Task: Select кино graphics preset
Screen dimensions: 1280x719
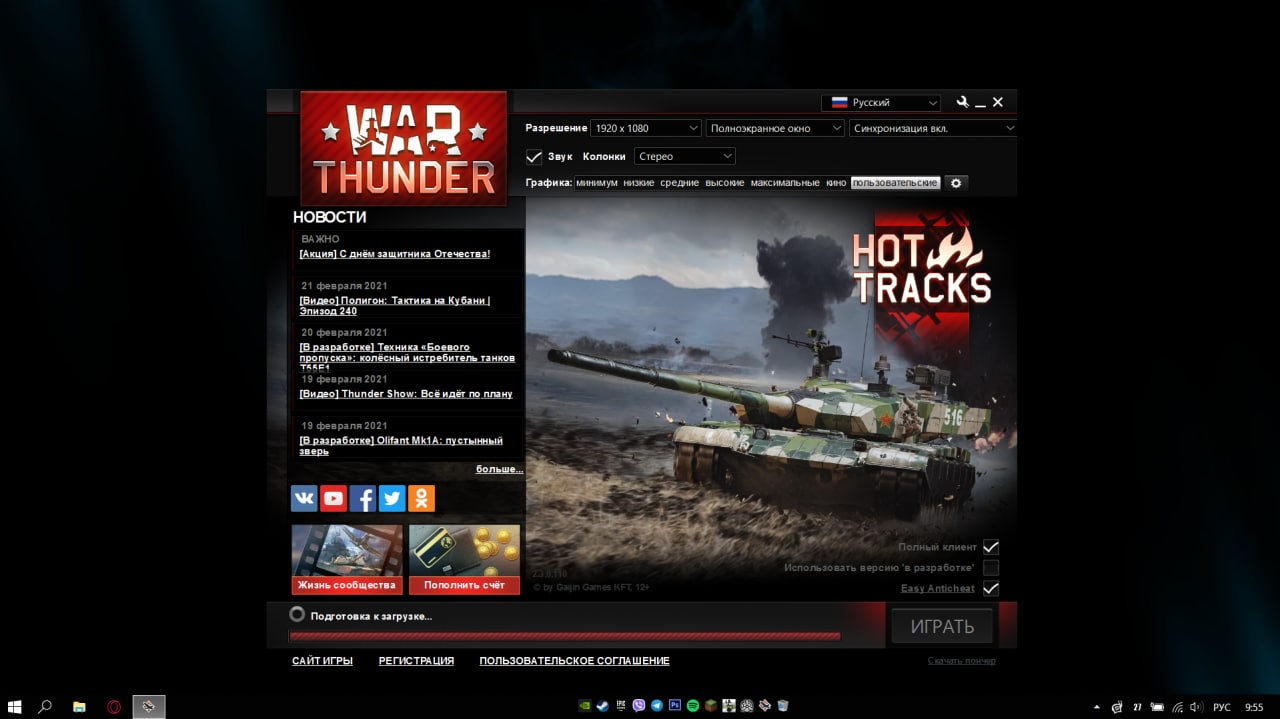Action: tap(836, 183)
